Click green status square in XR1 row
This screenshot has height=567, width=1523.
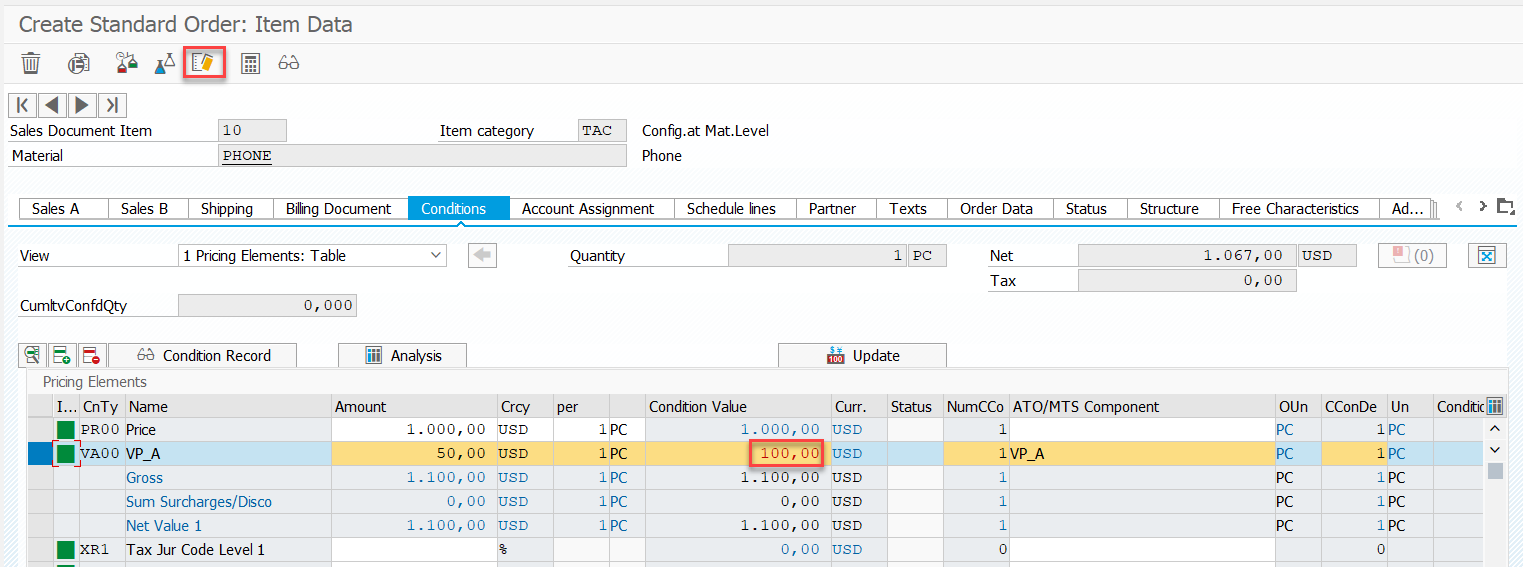click(66, 550)
